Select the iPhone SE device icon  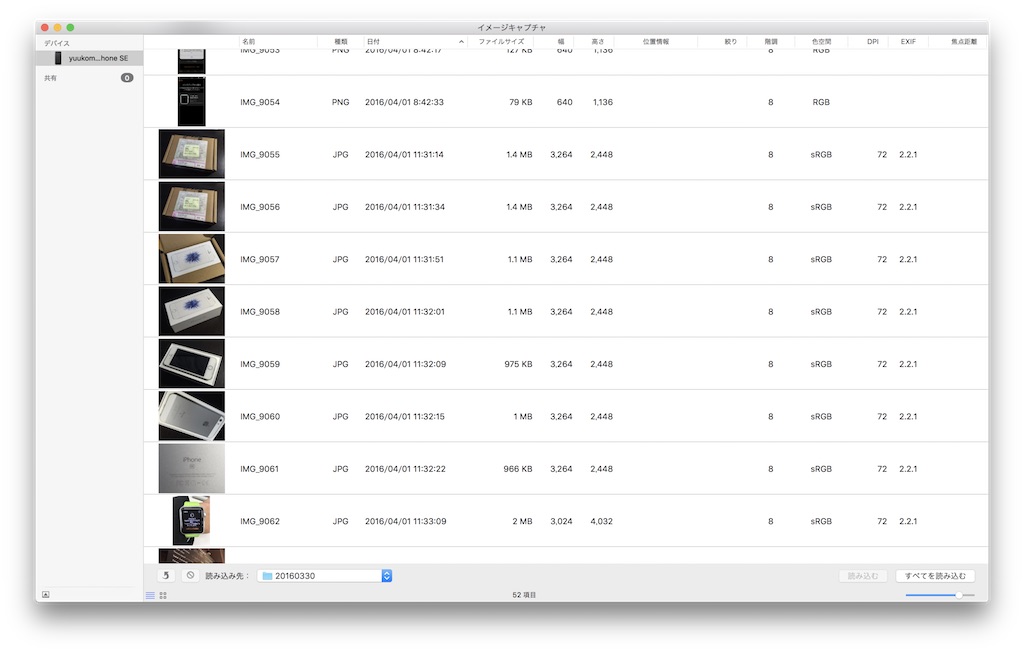(58, 58)
